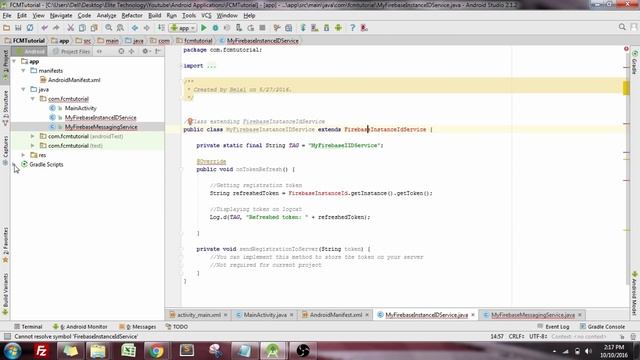
Task: Open the Messages tool window
Action: 138,327
